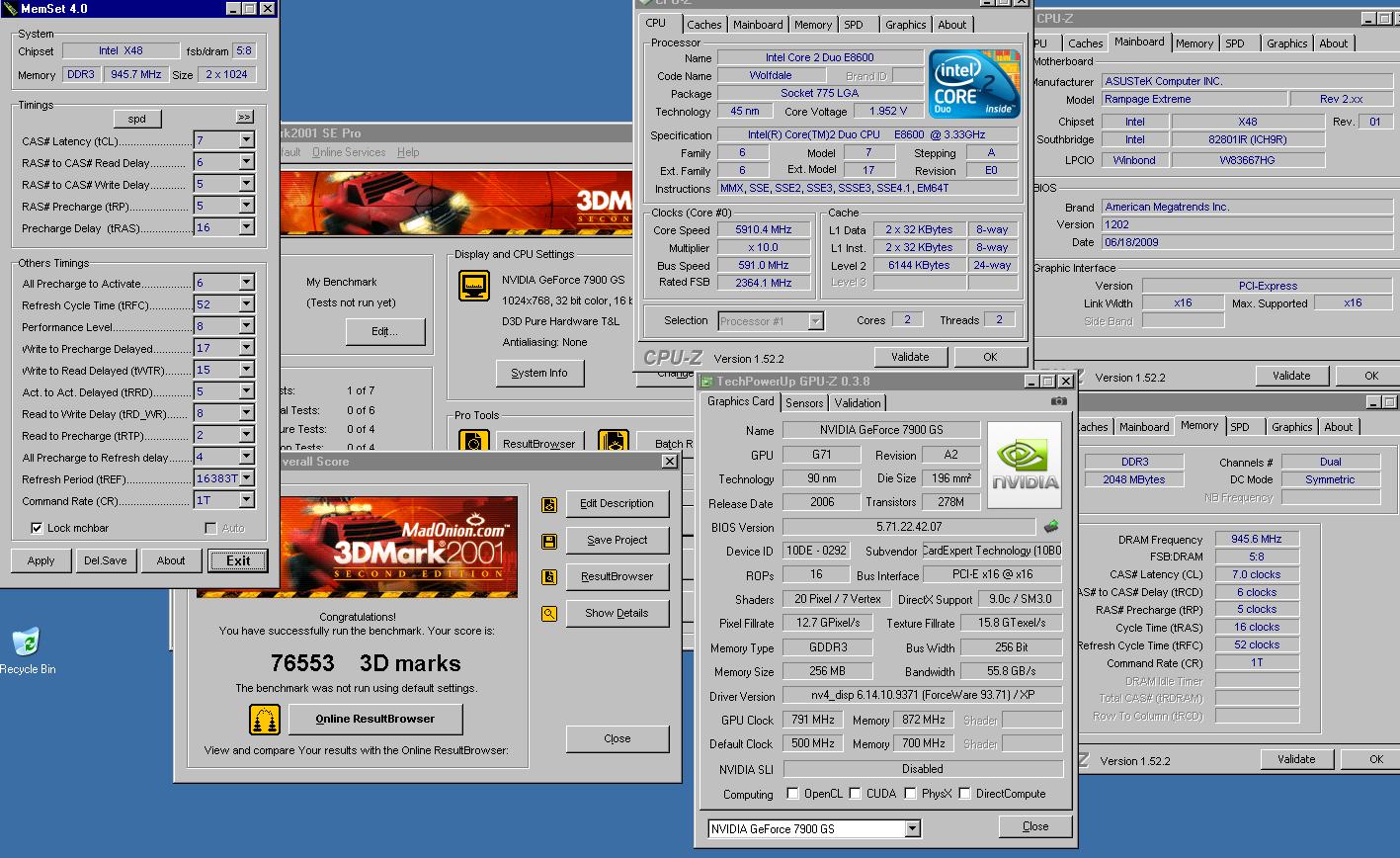
Task: Expand the Precharge Delay (tRAS) dropdown
Action: (246, 227)
